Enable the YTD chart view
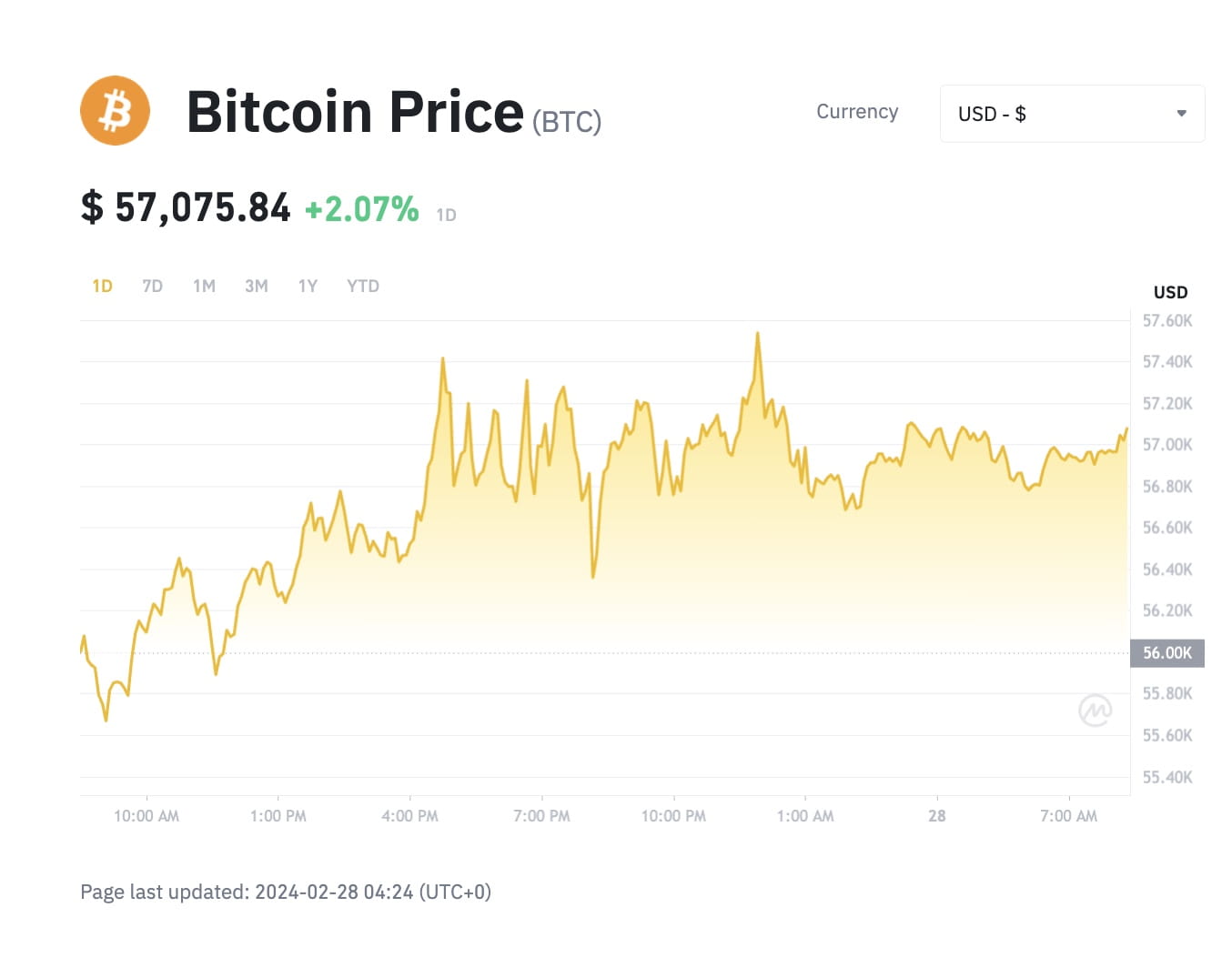 [x=362, y=285]
